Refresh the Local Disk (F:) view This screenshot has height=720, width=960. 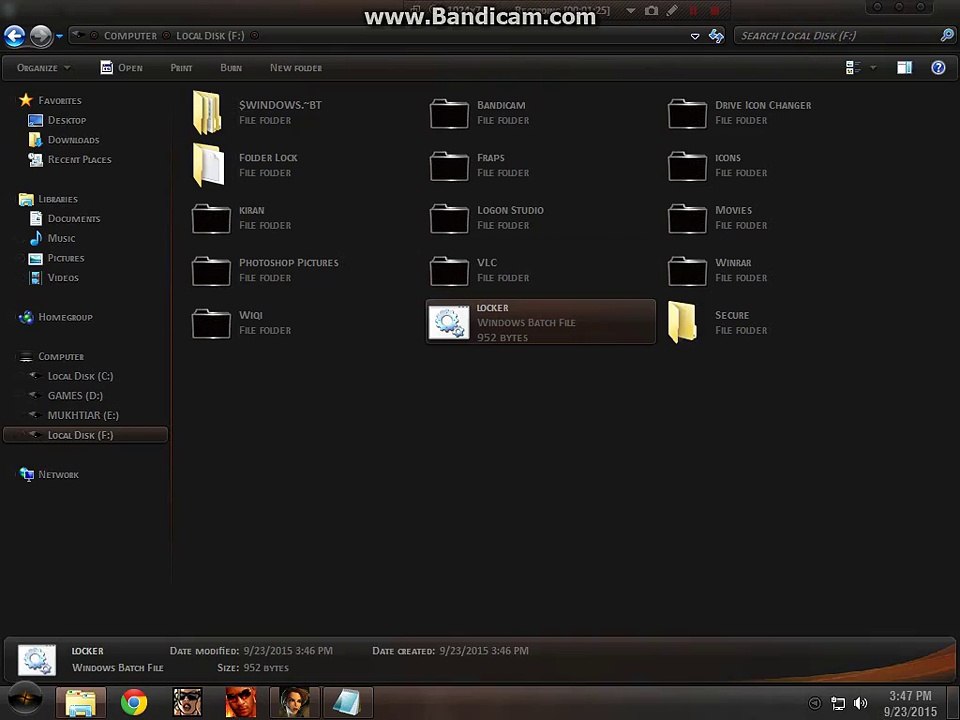(x=716, y=36)
